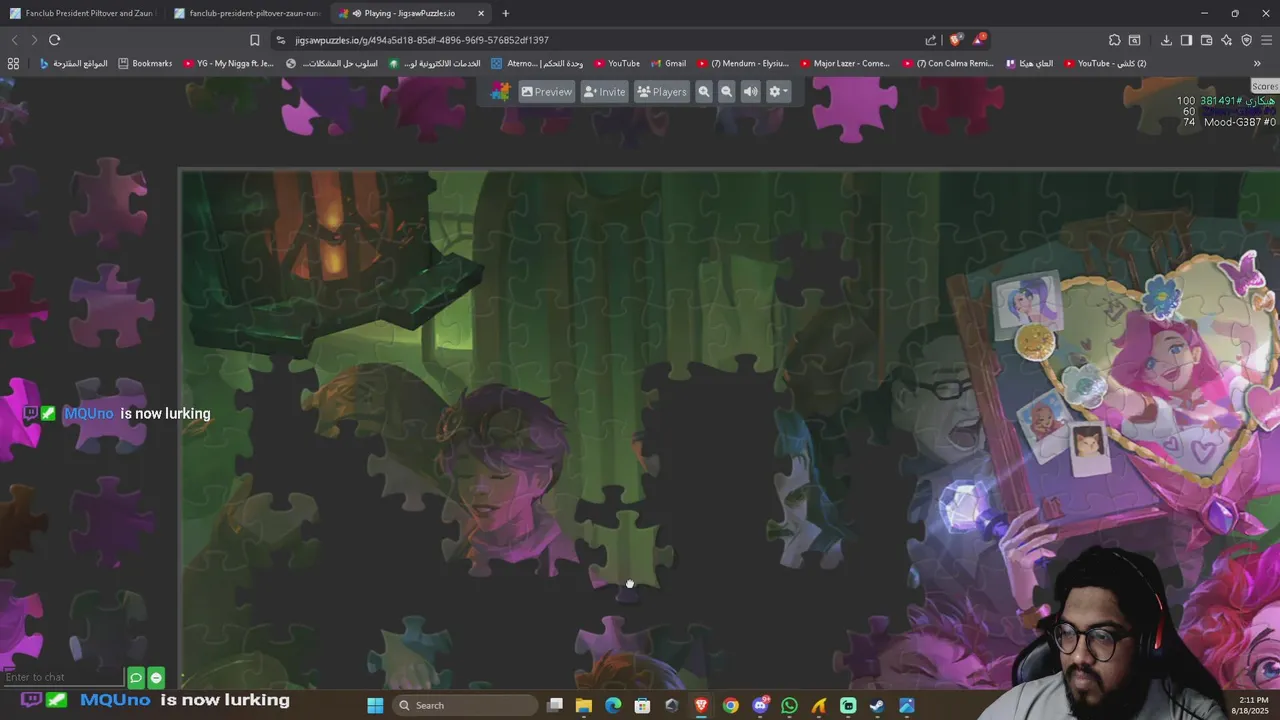Click the green minus chat icon
The width and height of the screenshot is (1280, 720).
156,678
